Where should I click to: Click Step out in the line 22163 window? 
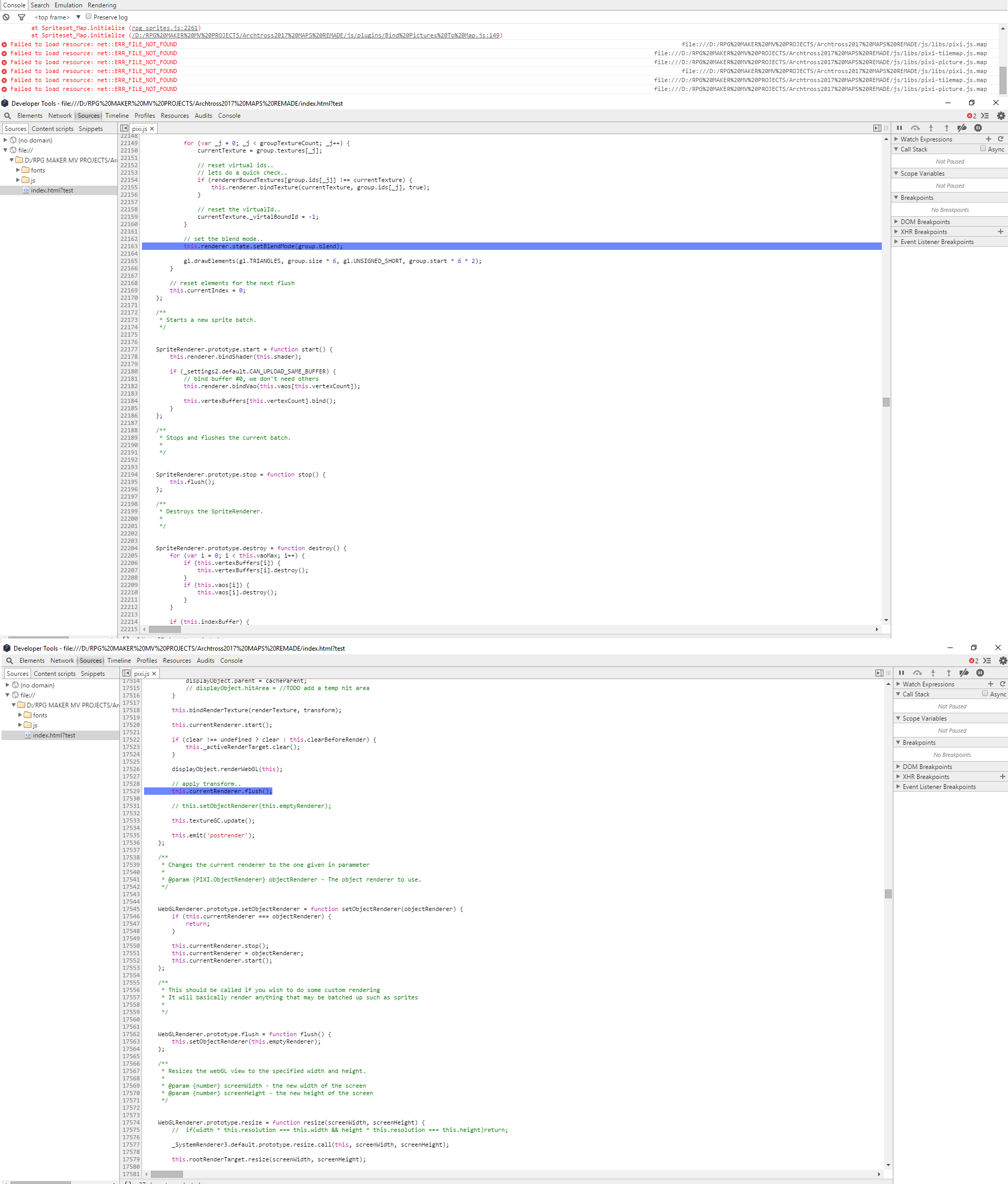pyautogui.click(x=946, y=128)
